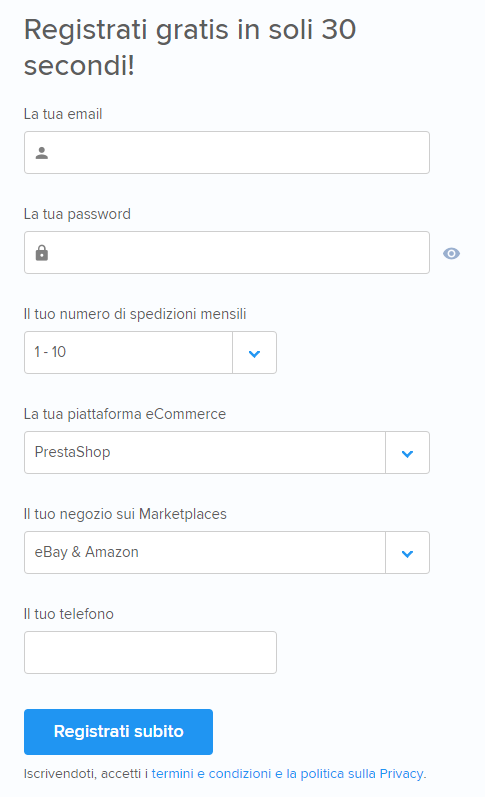Select the 1 - 10 shipments combo box
The image size is (485, 797).
point(150,353)
